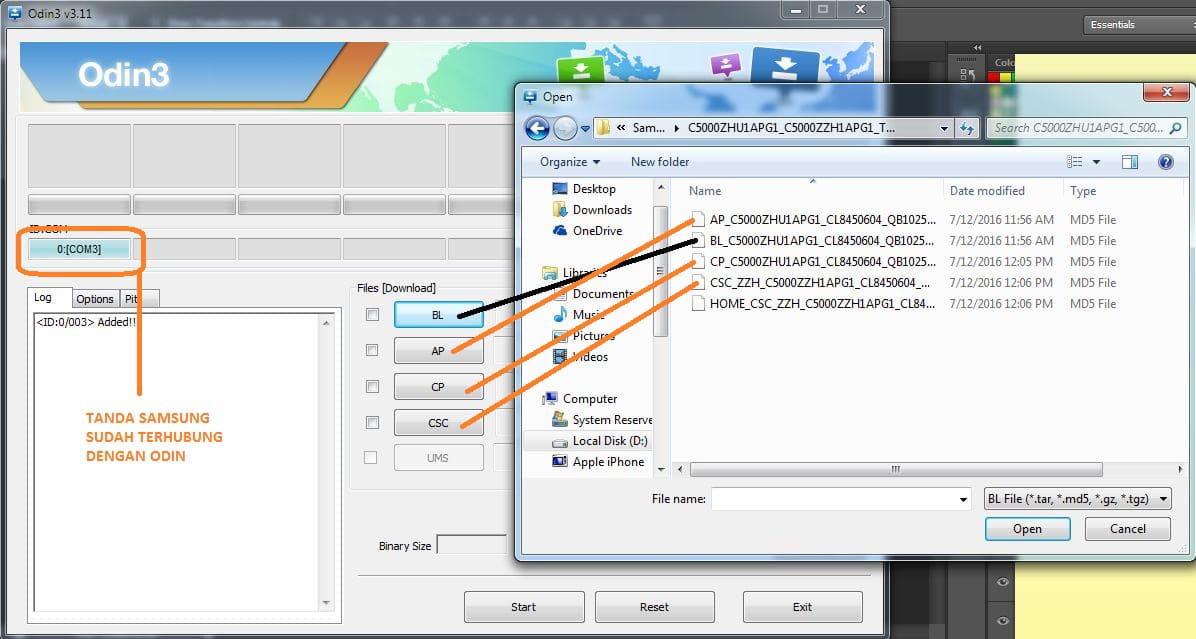The width and height of the screenshot is (1196, 639).
Task: Switch to the Options tab
Action: click(x=95, y=299)
